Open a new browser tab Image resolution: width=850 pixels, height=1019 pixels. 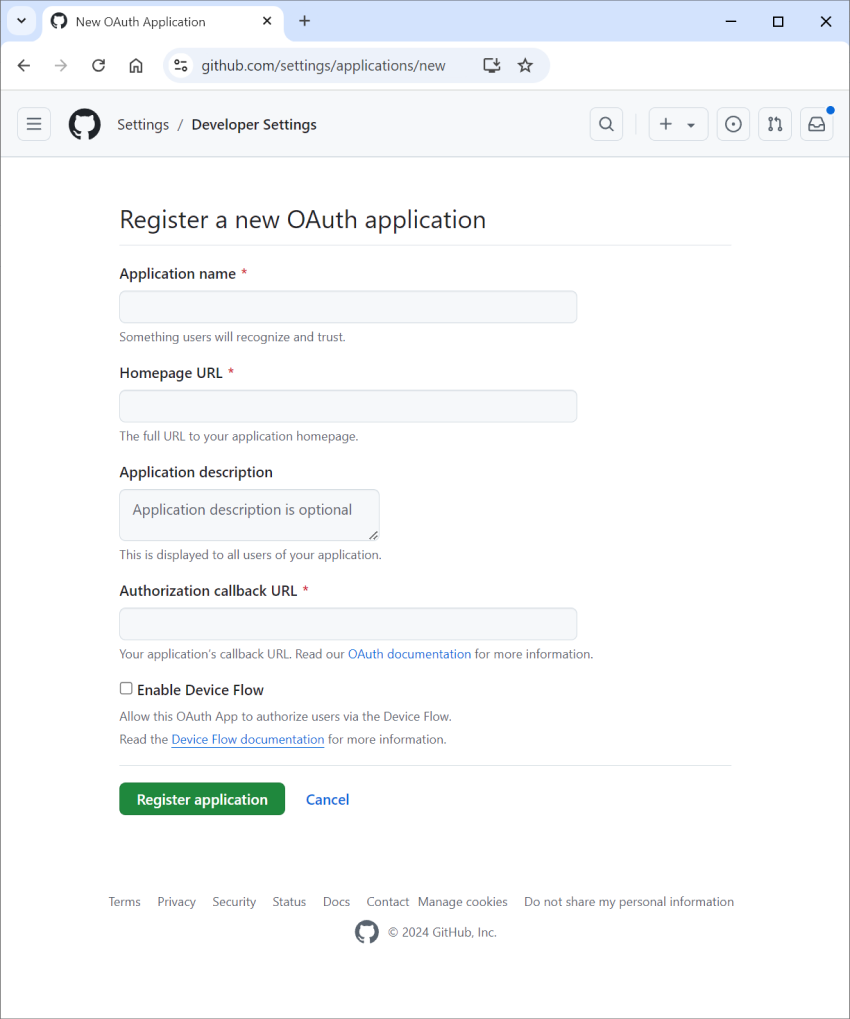coord(304,21)
